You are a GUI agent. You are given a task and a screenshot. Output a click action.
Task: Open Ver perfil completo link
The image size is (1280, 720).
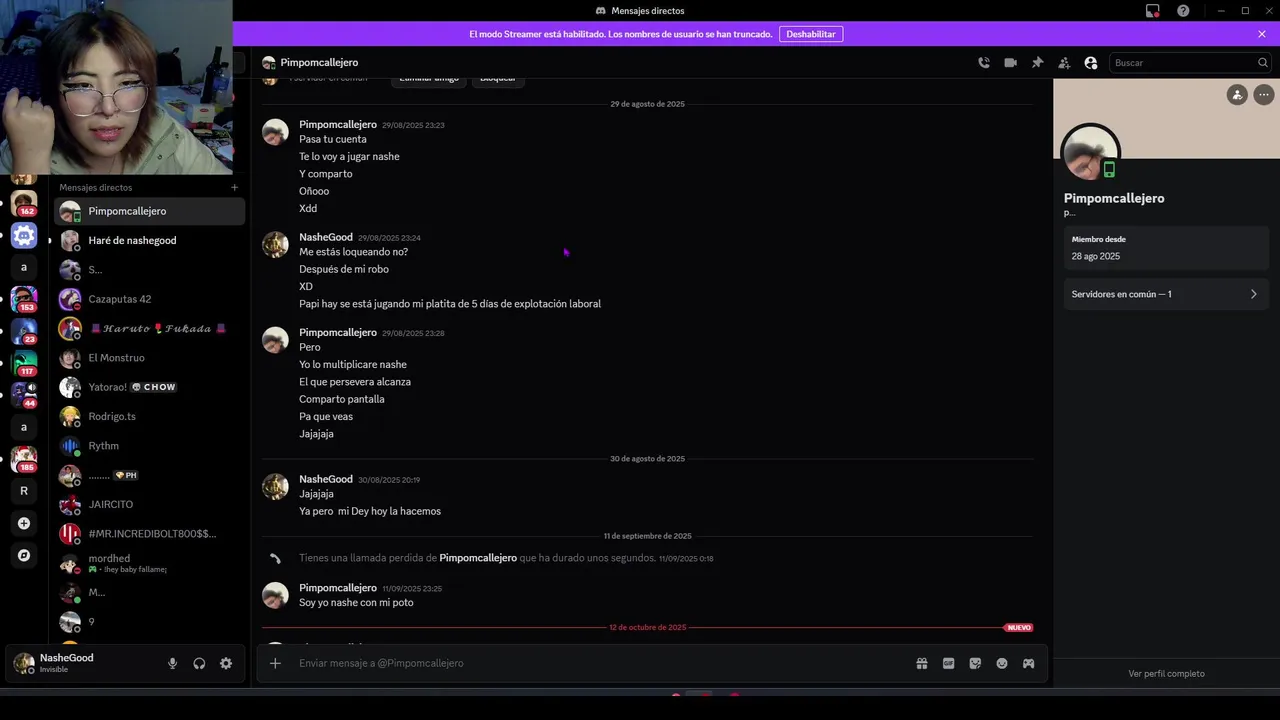1166,674
